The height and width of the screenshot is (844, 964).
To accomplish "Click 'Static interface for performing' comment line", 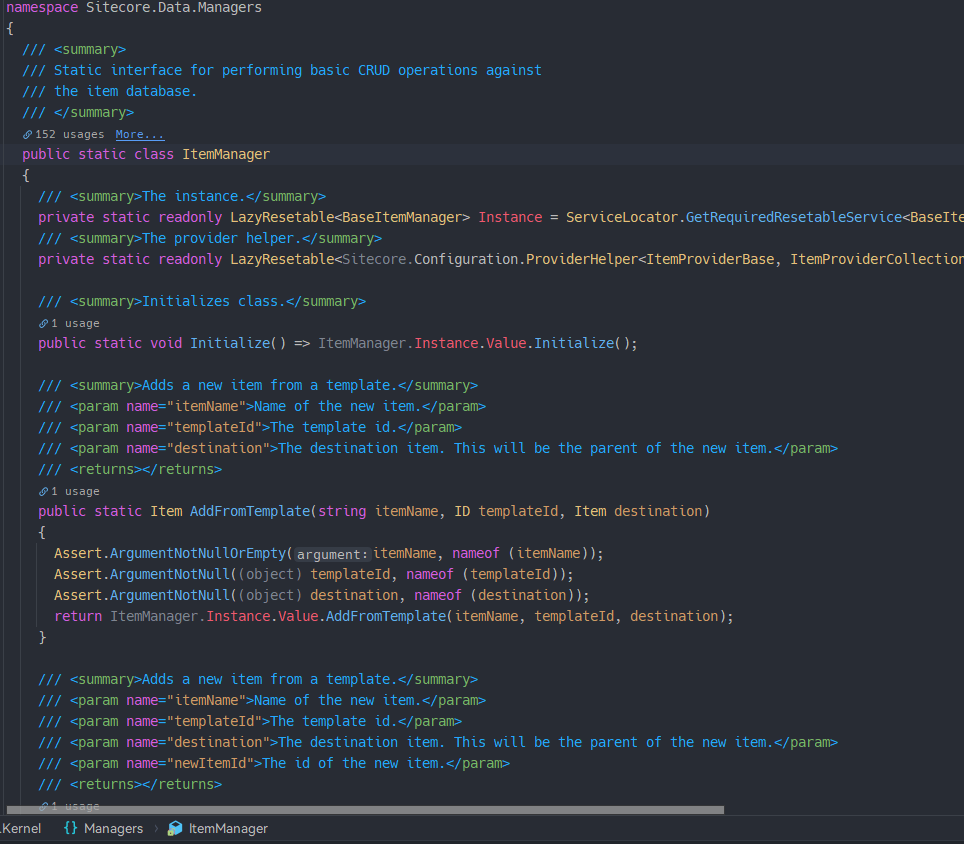I will pos(282,71).
